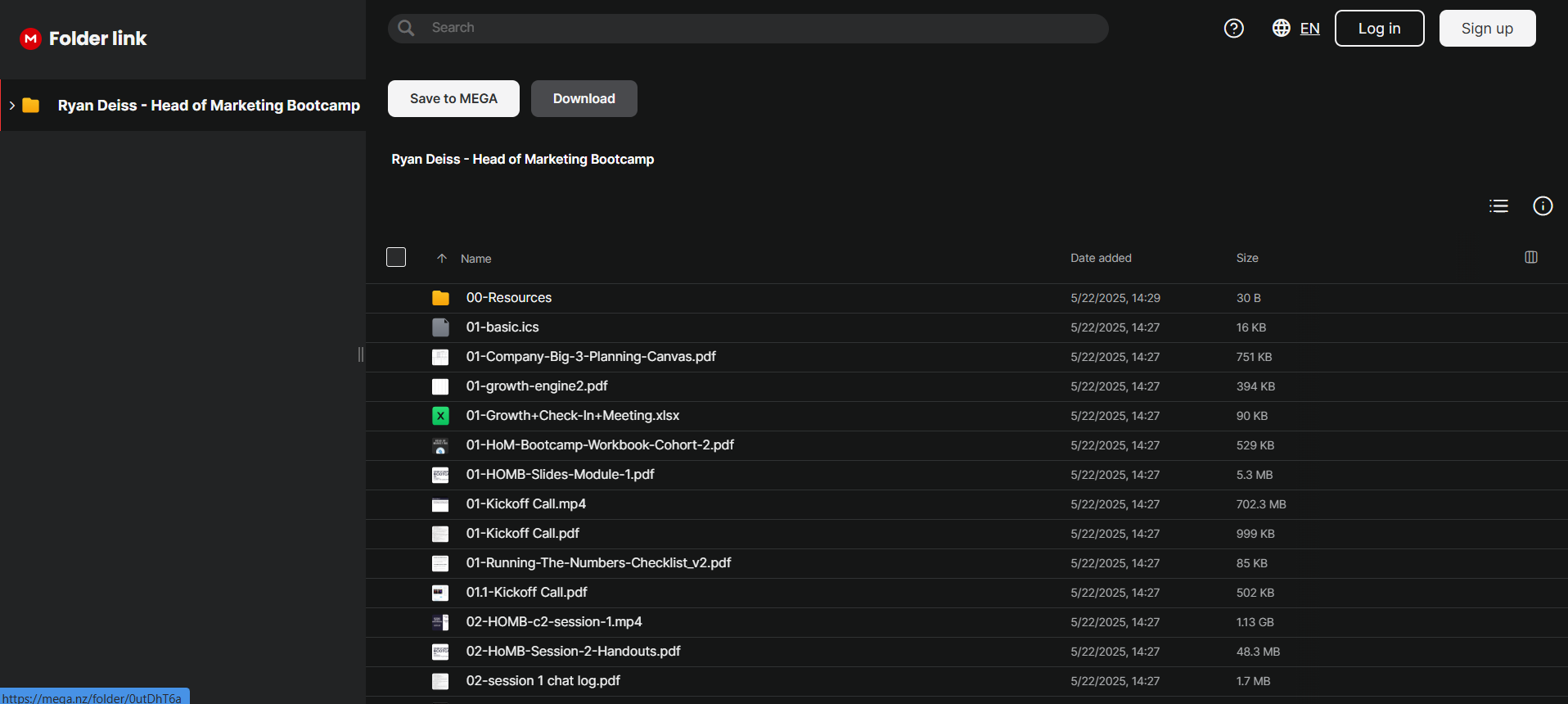
Task: Click the 01-HOMB-Slides-Module-1.pdf thumbnail
Action: pyautogui.click(x=440, y=475)
